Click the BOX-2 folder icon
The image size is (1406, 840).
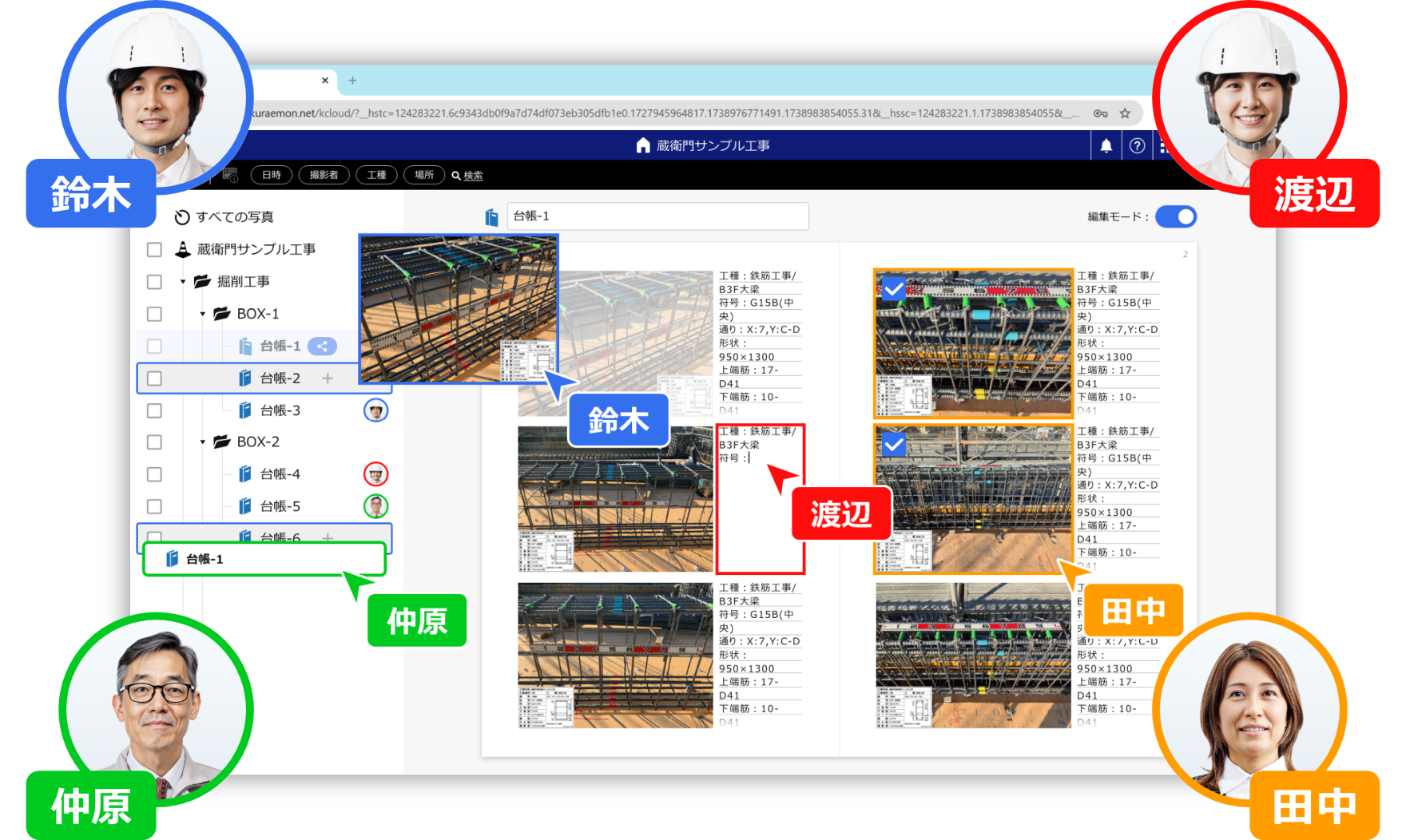click(x=222, y=442)
